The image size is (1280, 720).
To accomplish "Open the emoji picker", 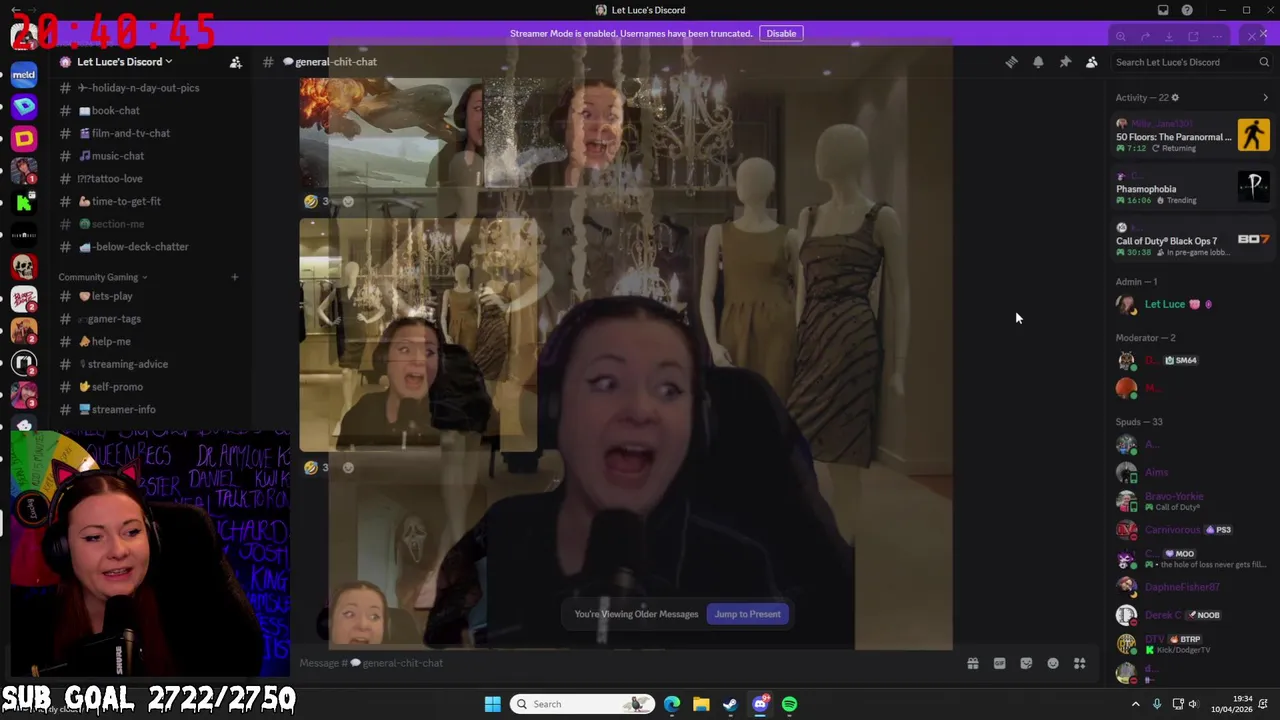I will [x=1053, y=663].
